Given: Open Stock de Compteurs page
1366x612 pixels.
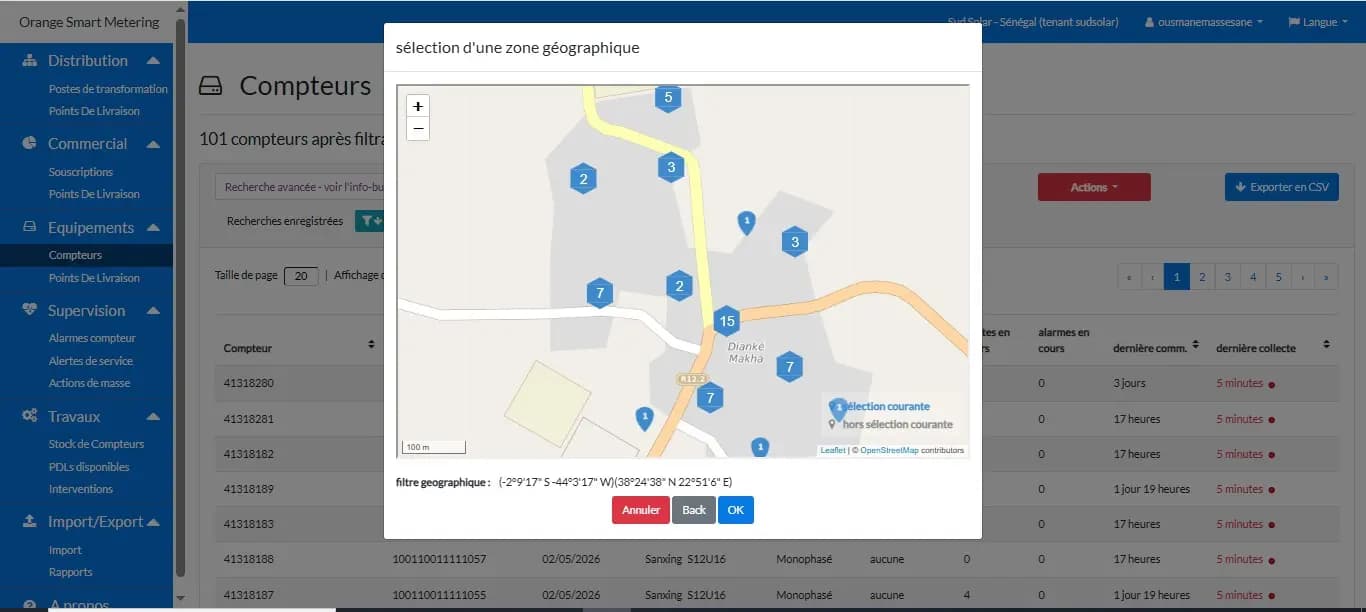Looking at the screenshot, I should click(96, 444).
